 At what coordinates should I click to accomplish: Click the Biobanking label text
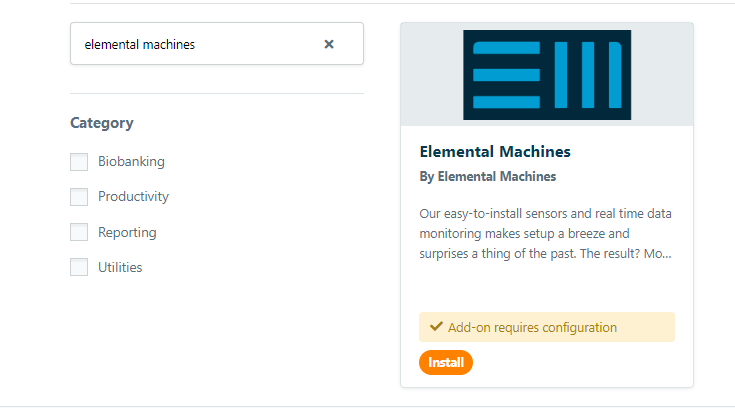(131, 161)
